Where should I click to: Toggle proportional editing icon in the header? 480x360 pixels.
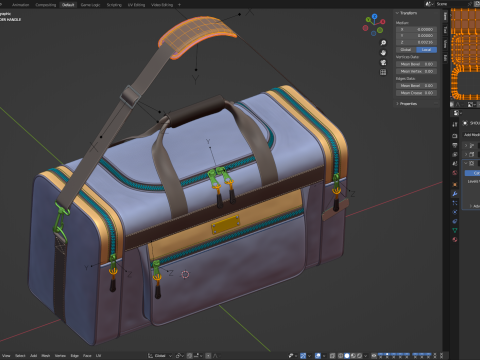tap(208, 356)
